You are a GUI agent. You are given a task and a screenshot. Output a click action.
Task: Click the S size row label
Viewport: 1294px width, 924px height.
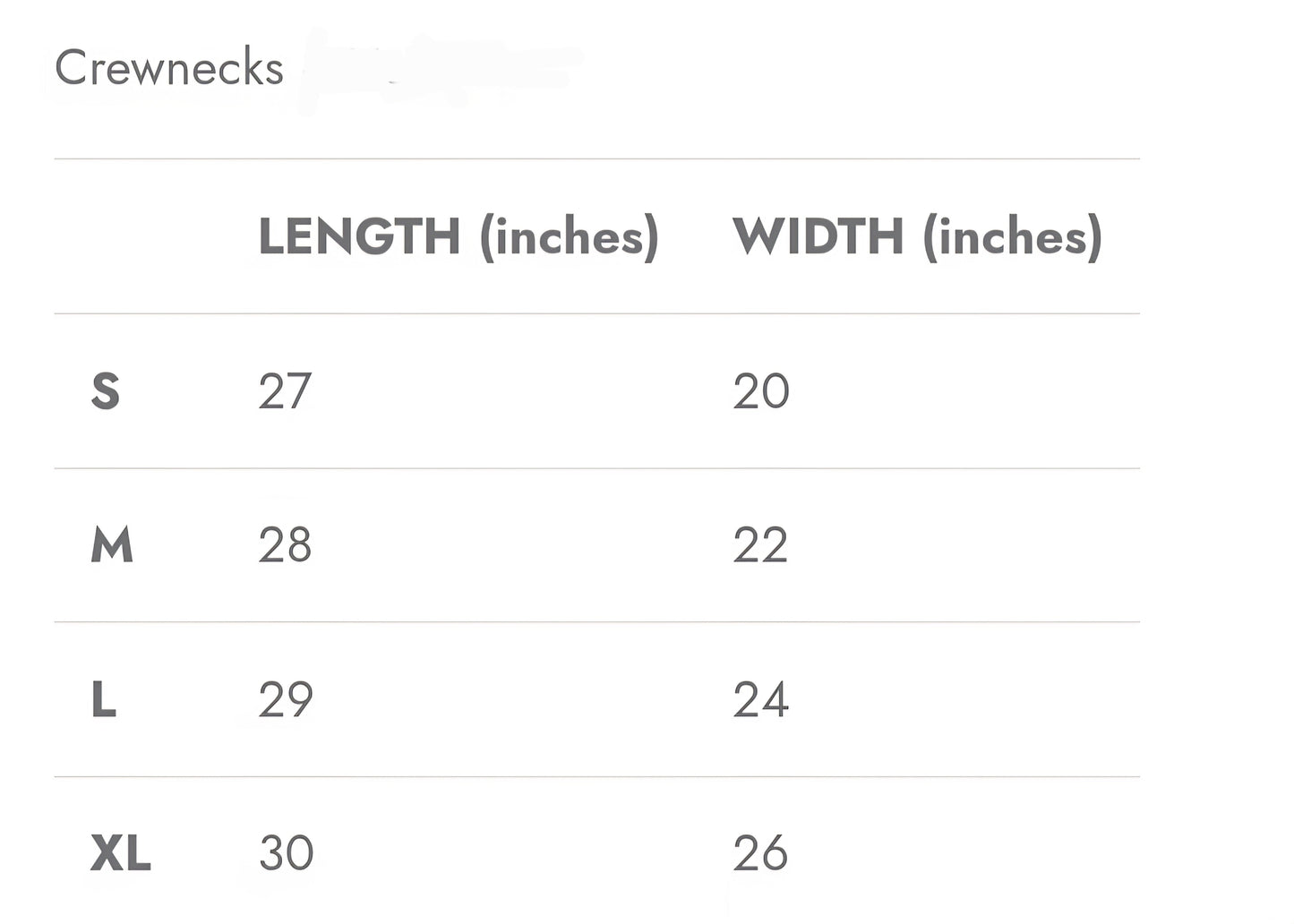[x=106, y=391]
